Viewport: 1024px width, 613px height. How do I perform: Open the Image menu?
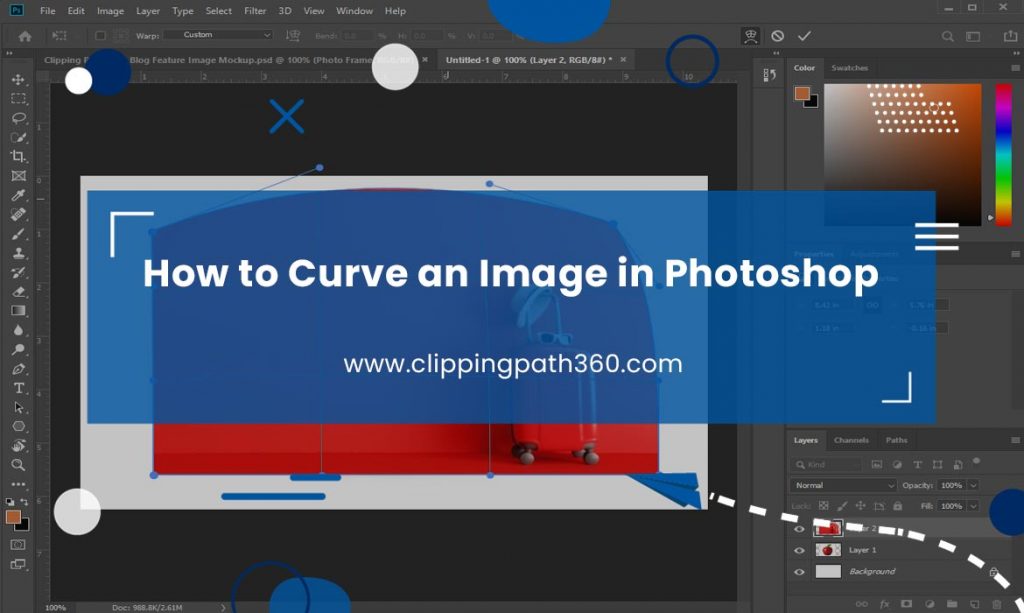click(110, 11)
